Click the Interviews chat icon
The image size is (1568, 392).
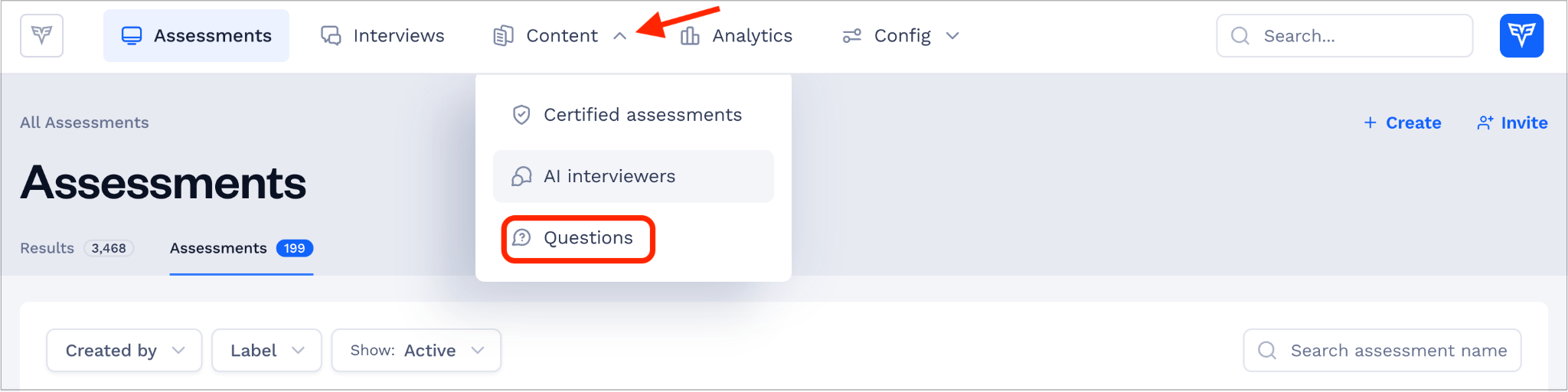coord(331,36)
